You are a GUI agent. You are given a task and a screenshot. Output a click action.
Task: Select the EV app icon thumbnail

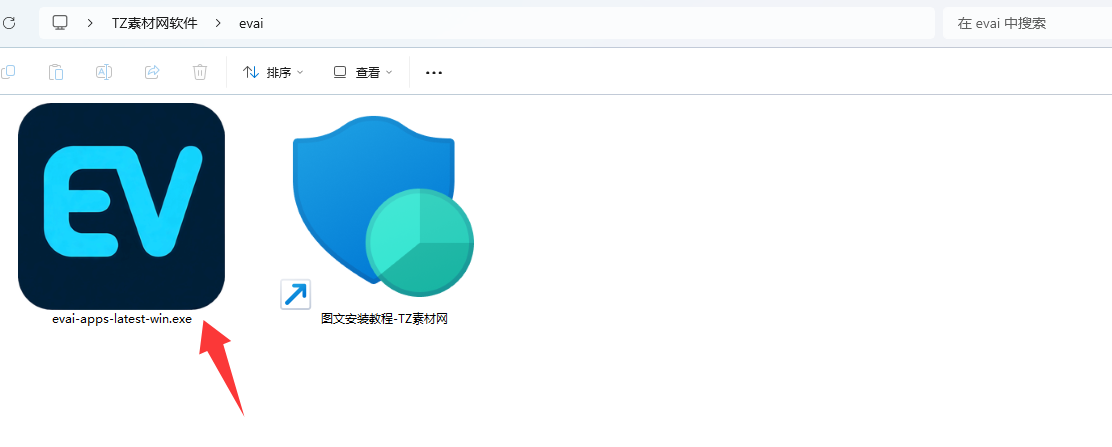pyautogui.click(x=121, y=206)
